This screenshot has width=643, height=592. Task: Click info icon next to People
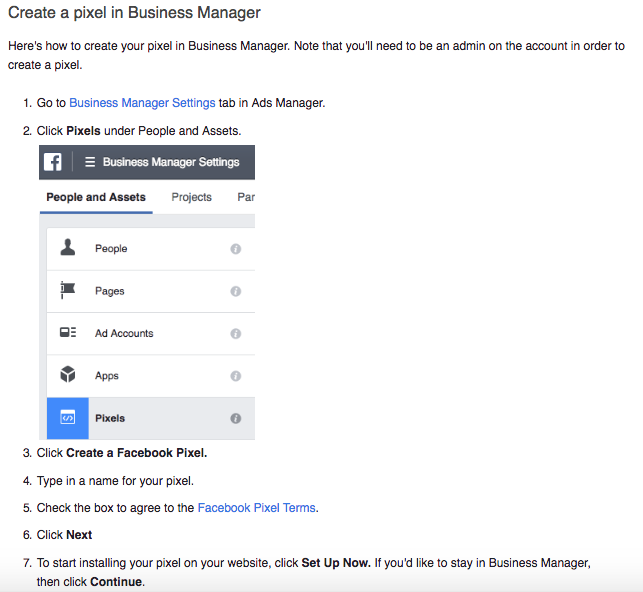pos(235,249)
